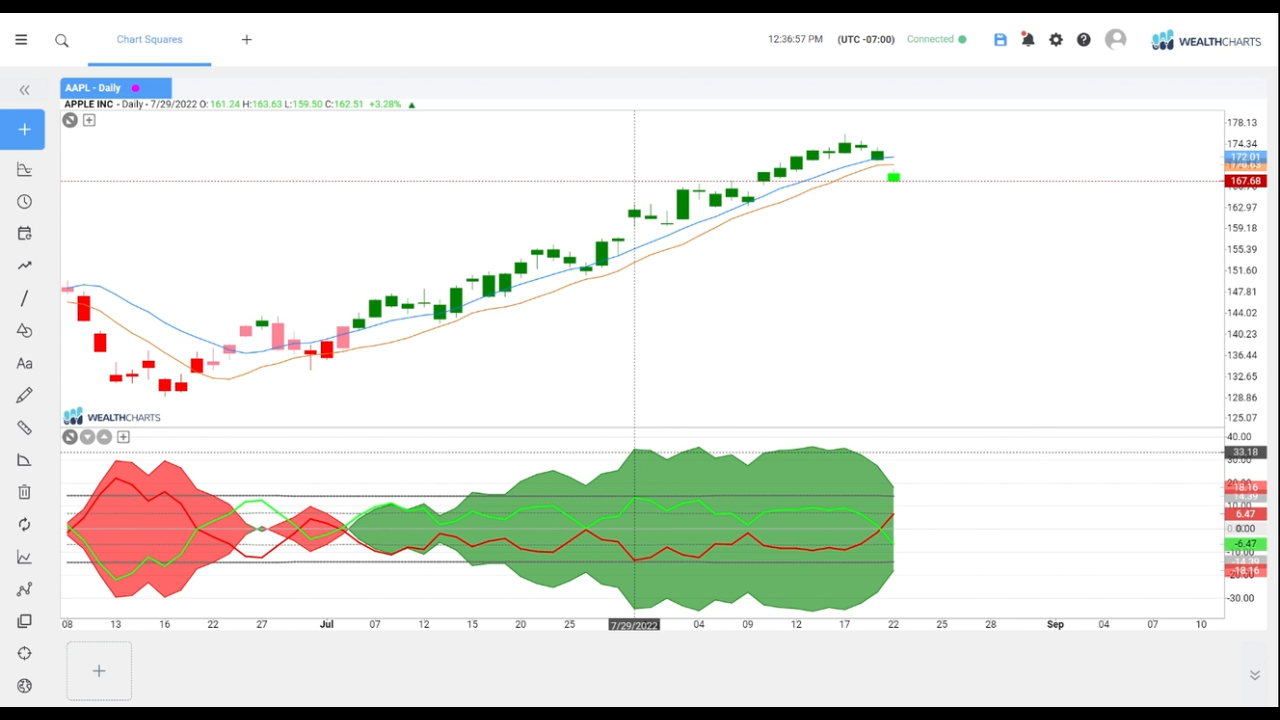Click the 7/29/2022 date marker on axis
The height and width of the screenshot is (720, 1280).
[634, 625]
